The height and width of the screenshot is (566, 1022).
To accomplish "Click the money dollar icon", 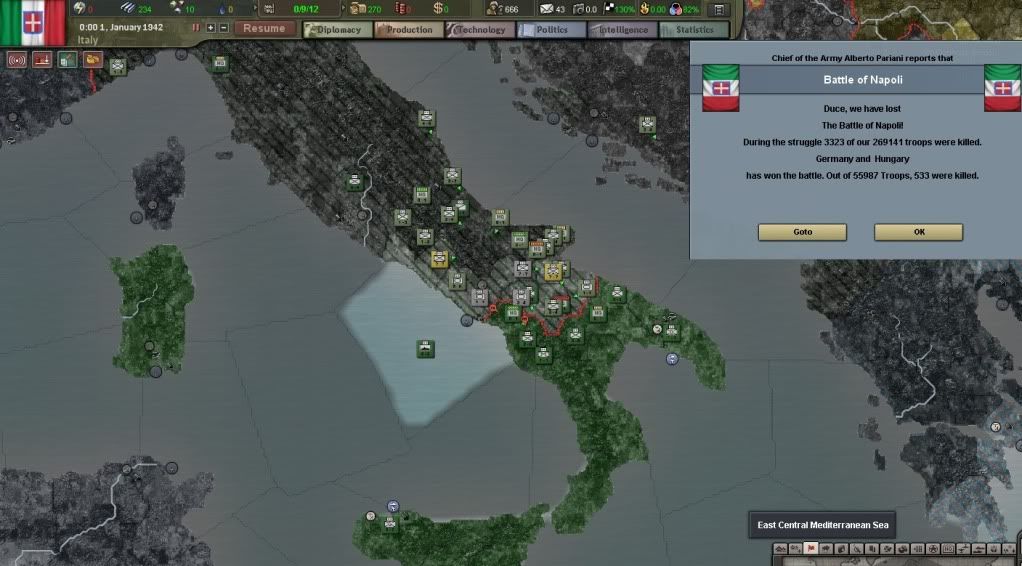I will click(x=438, y=8).
